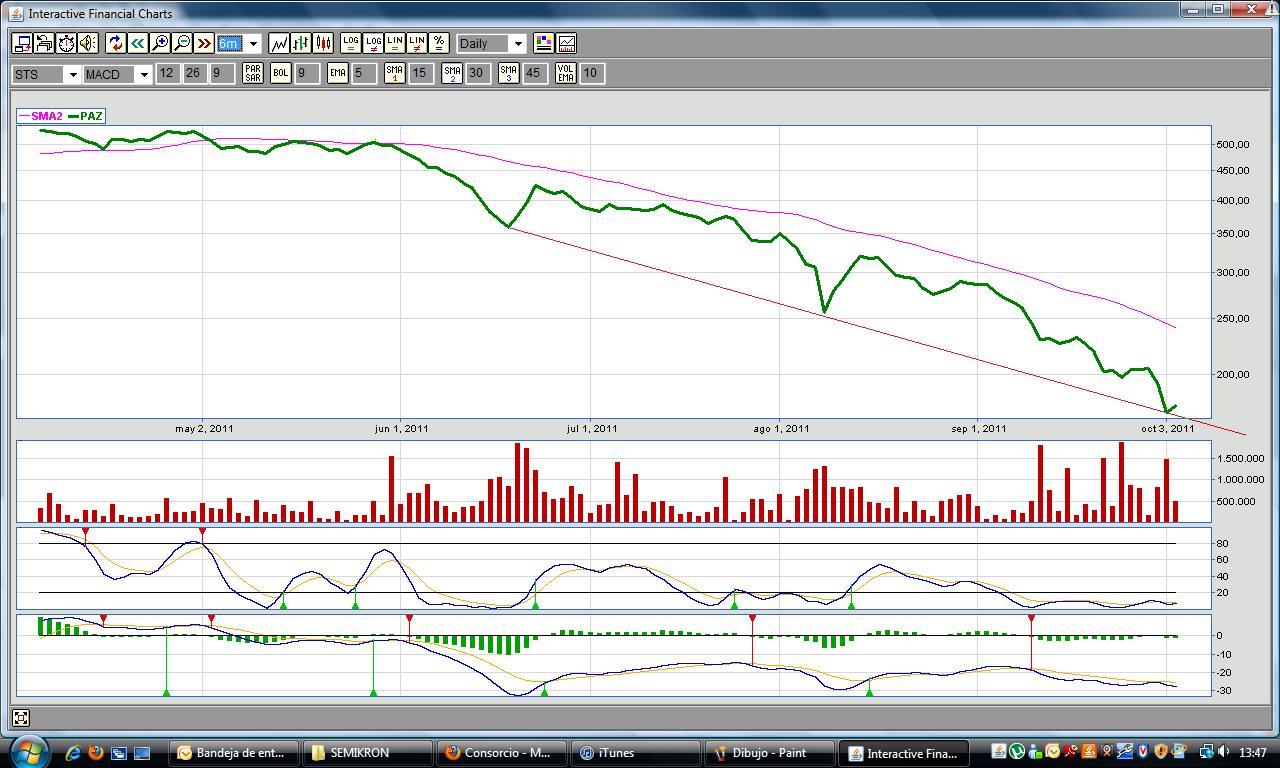
Task: Click the zoom out magnifier icon
Action: click(182, 43)
